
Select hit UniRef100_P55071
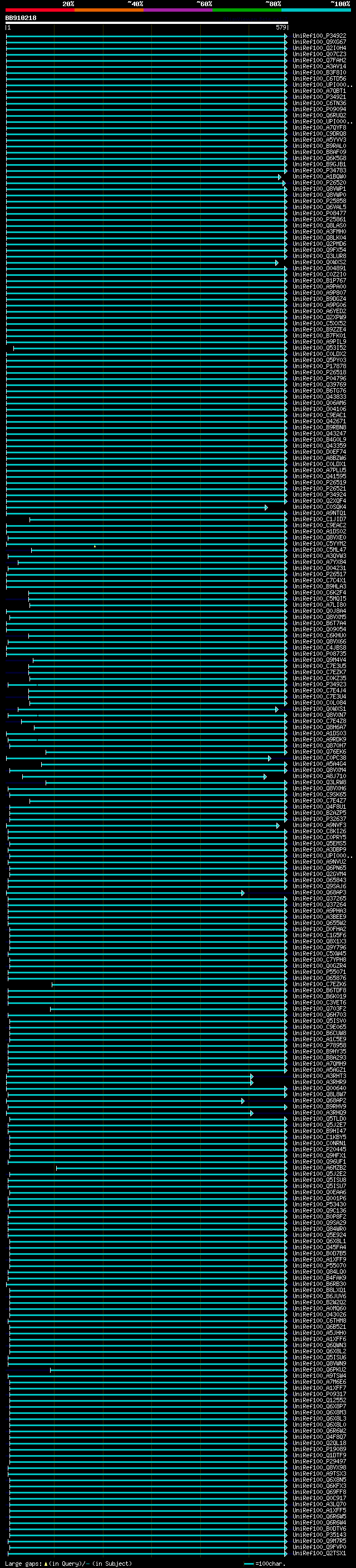tap(319, 972)
